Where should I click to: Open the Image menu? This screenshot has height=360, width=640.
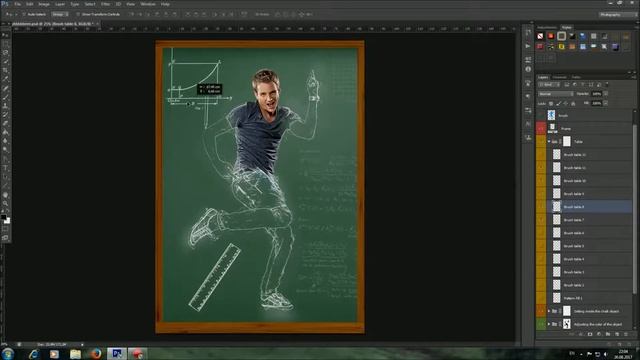[x=44, y=4]
